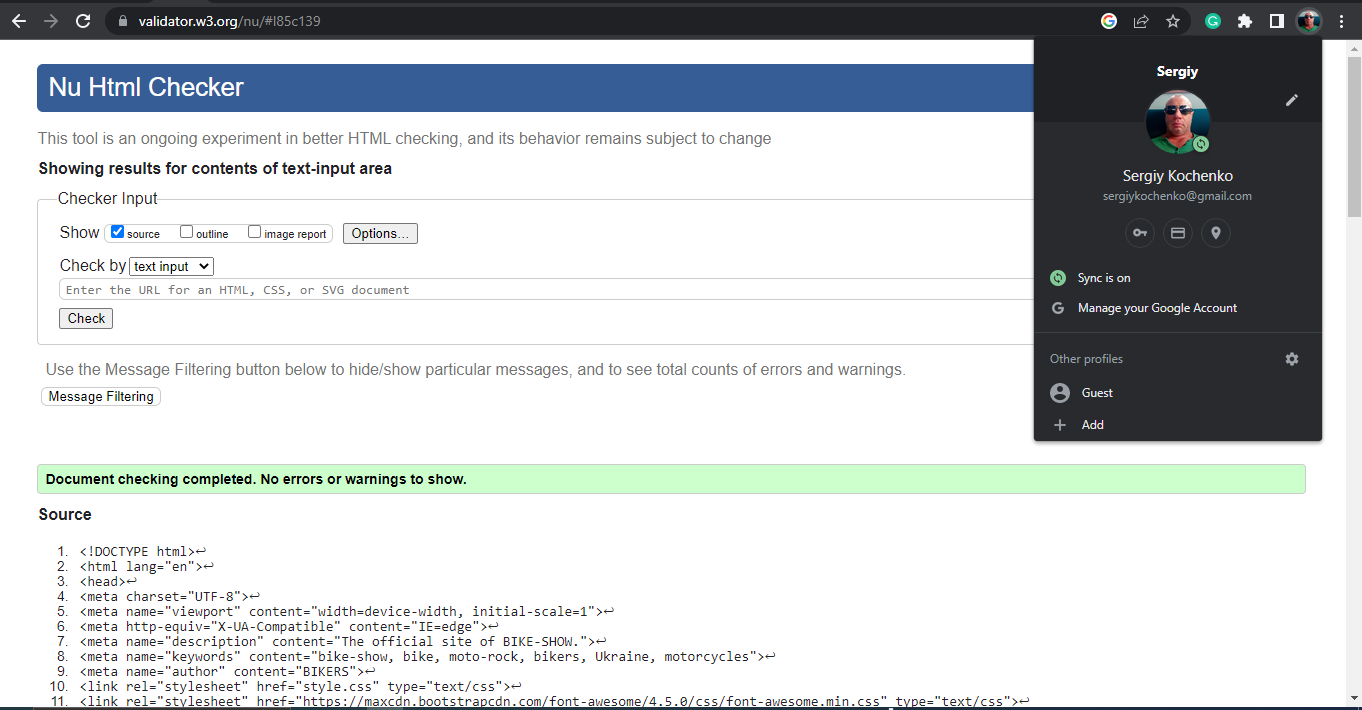Open Message Filtering
The image size is (1362, 710).
[x=101, y=397]
